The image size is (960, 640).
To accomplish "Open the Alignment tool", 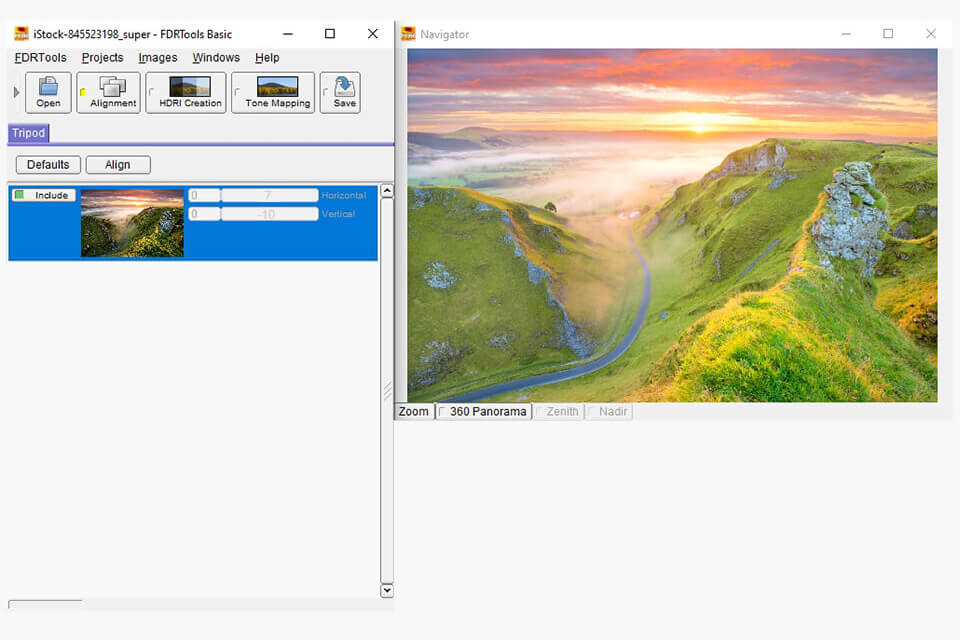I will pyautogui.click(x=110, y=93).
